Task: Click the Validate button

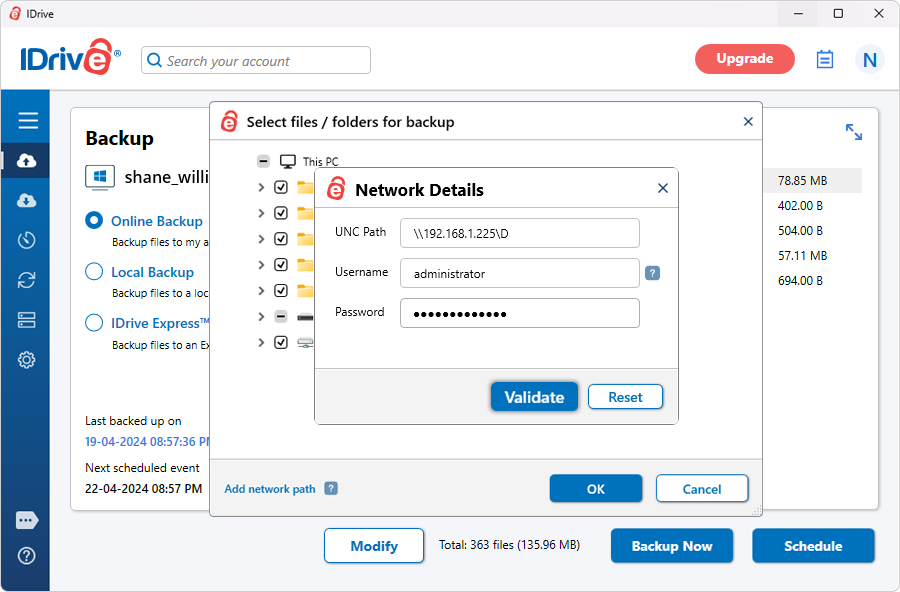Action: click(x=534, y=397)
